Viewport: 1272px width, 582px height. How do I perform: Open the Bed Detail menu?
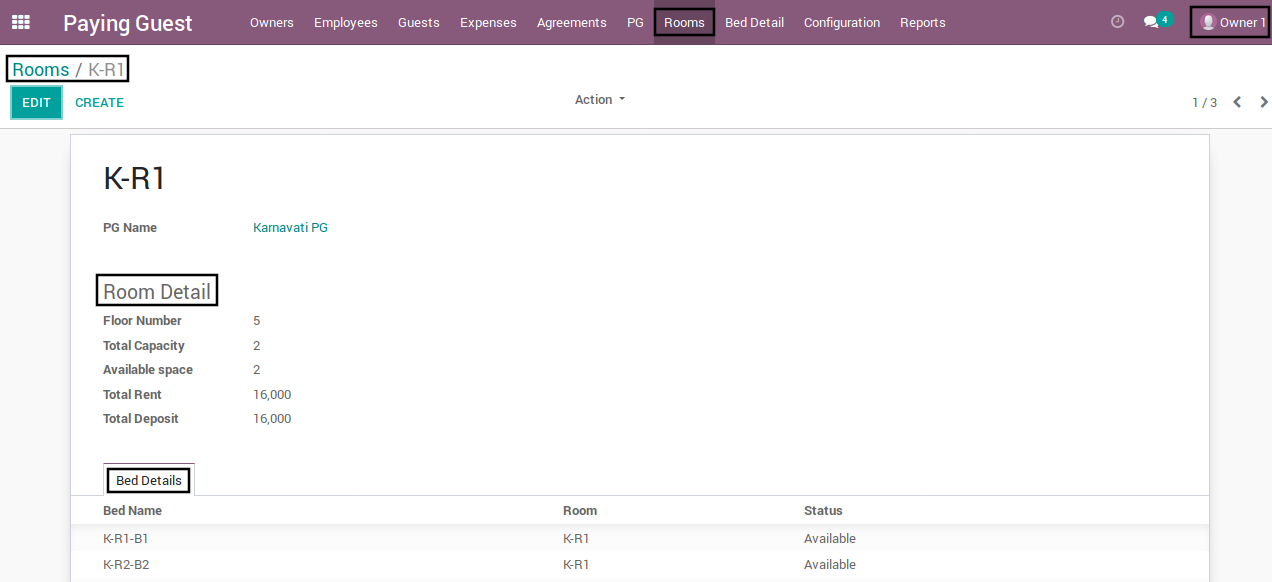(x=754, y=22)
